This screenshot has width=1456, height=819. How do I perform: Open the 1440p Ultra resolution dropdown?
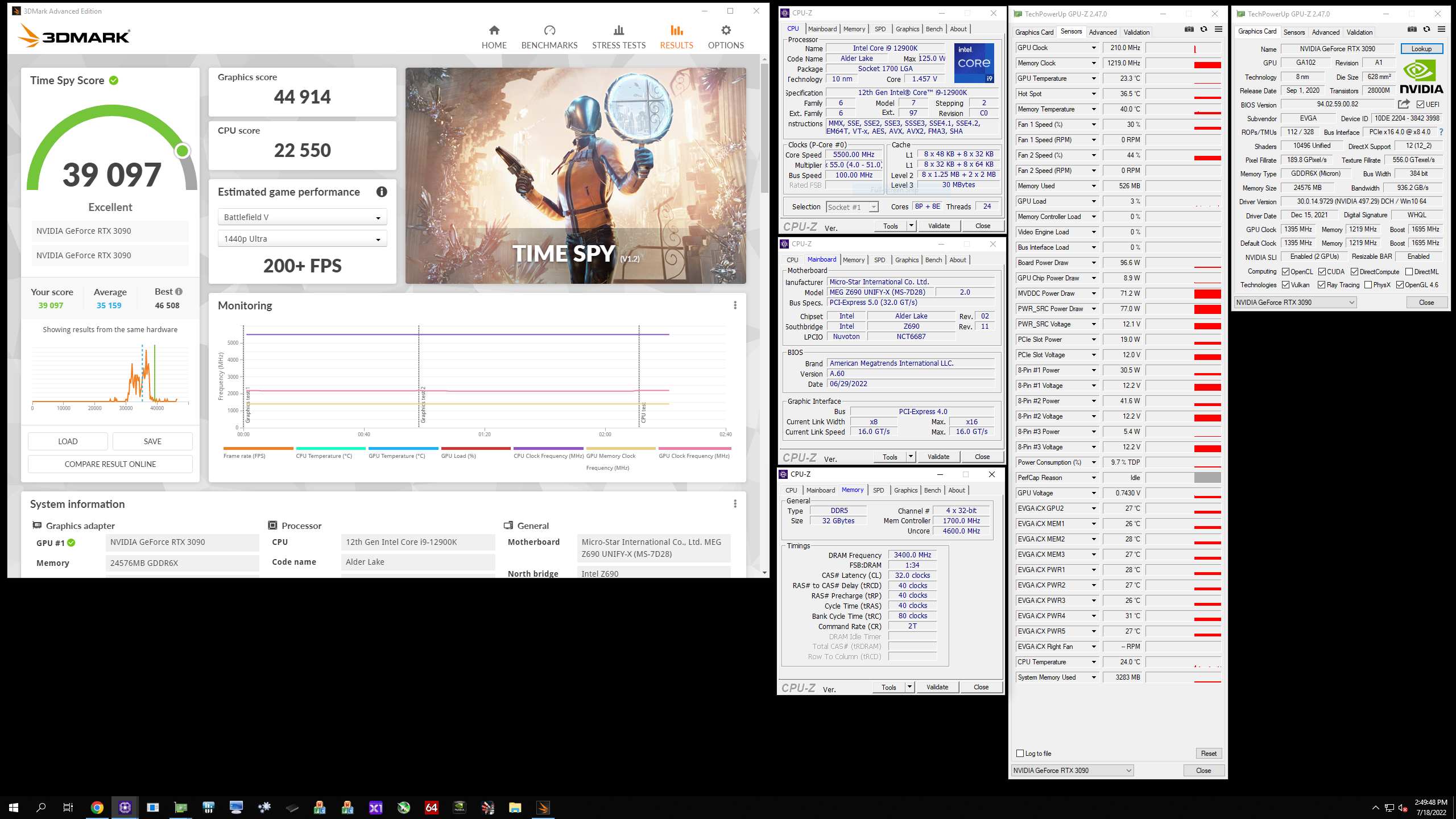point(302,239)
